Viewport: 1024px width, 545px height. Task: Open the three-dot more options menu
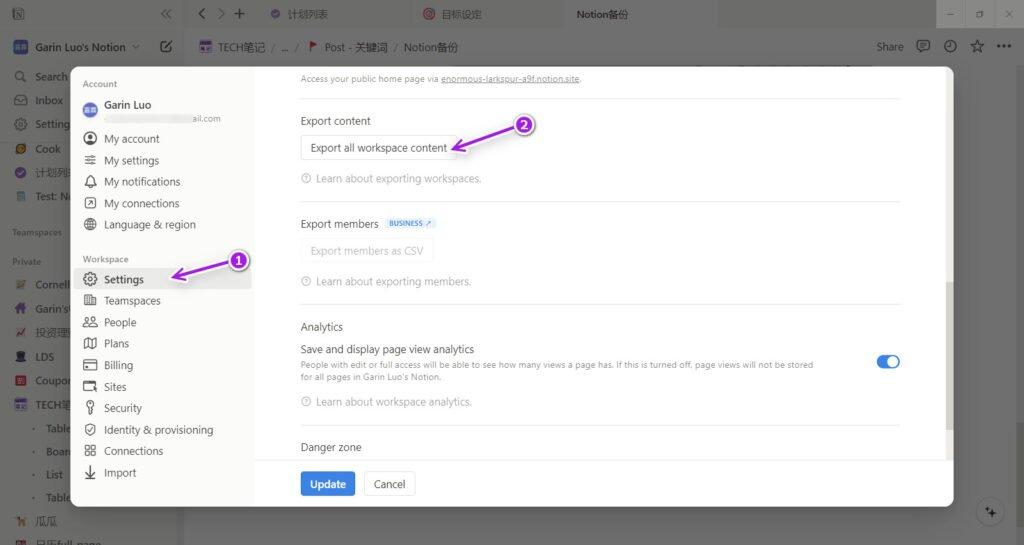1004,47
